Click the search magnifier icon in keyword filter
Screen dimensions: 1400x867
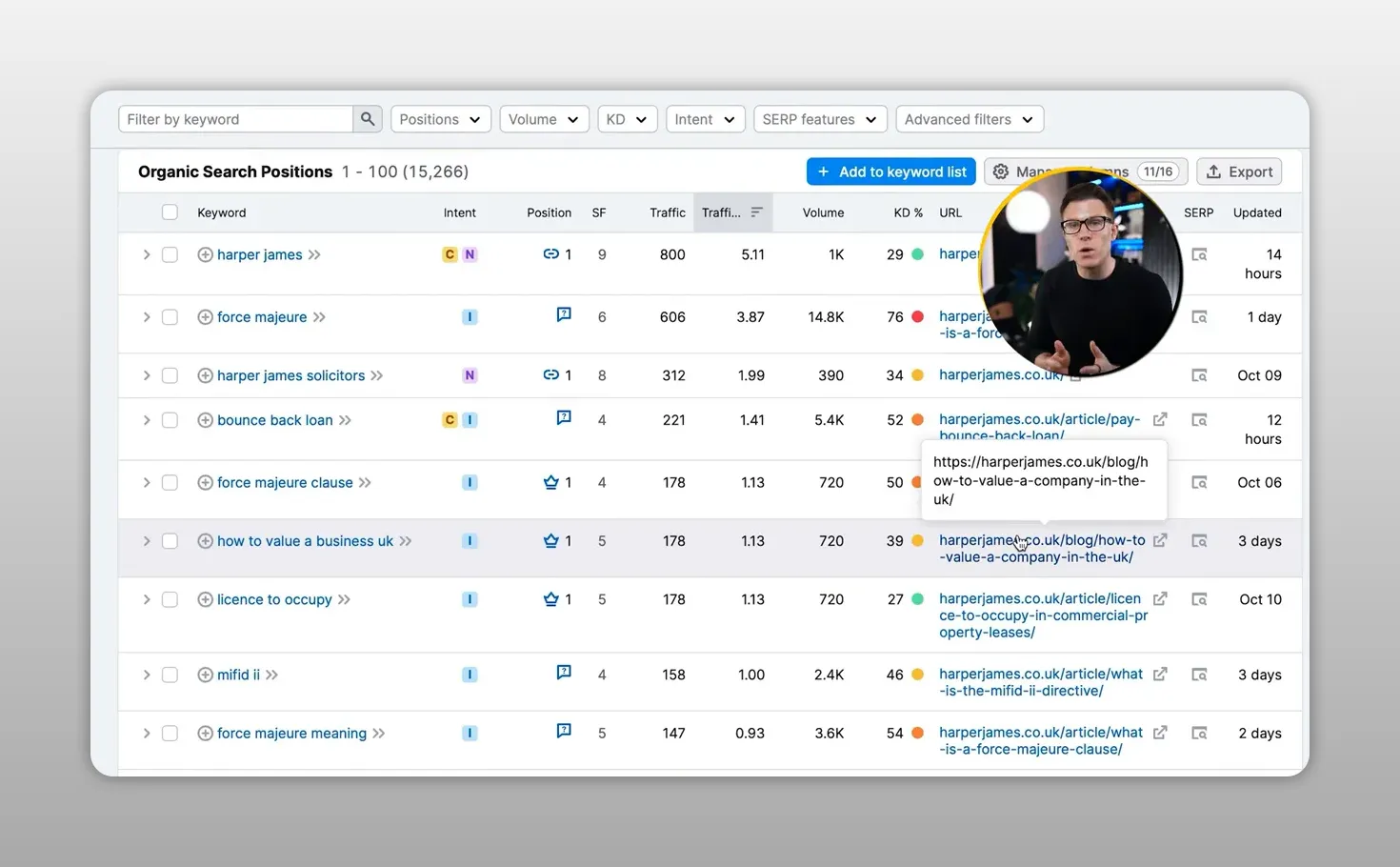click(x=368, y=119)
